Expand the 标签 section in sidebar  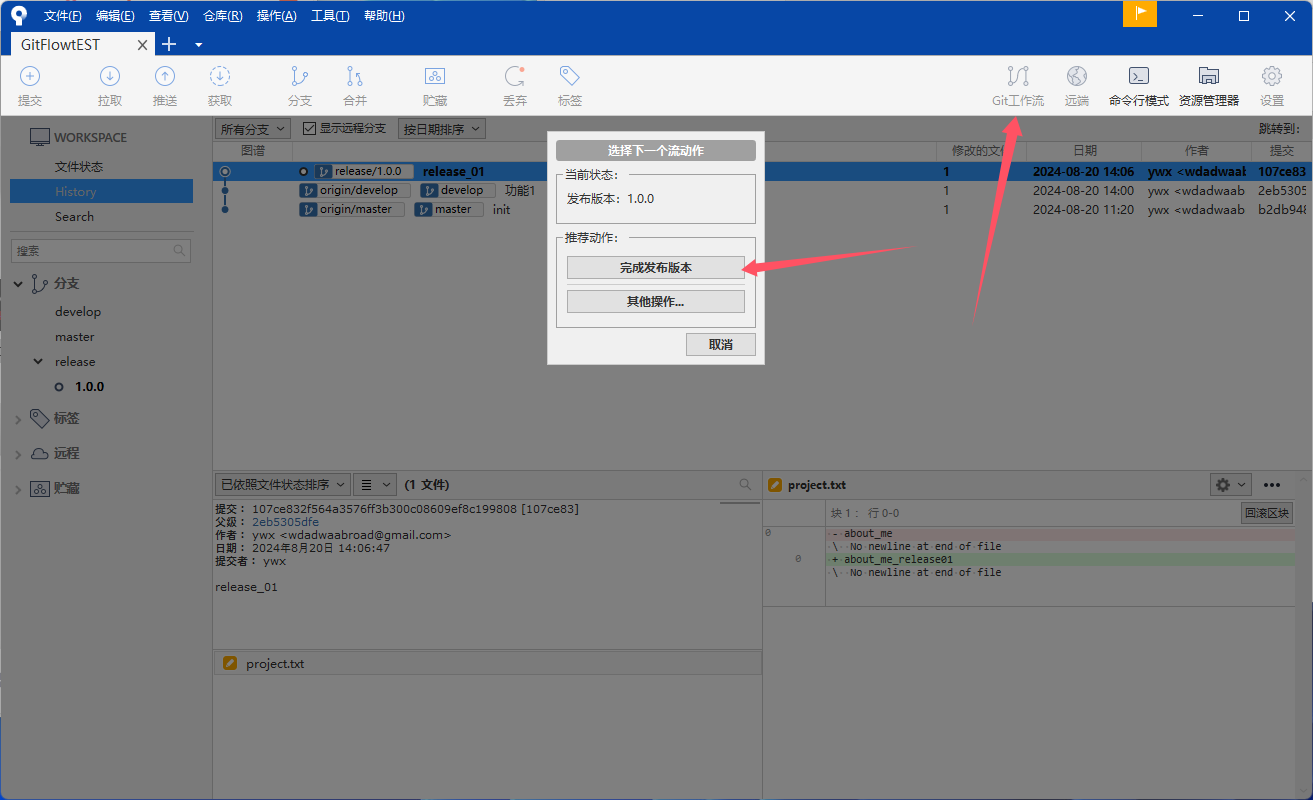(18, 419)
